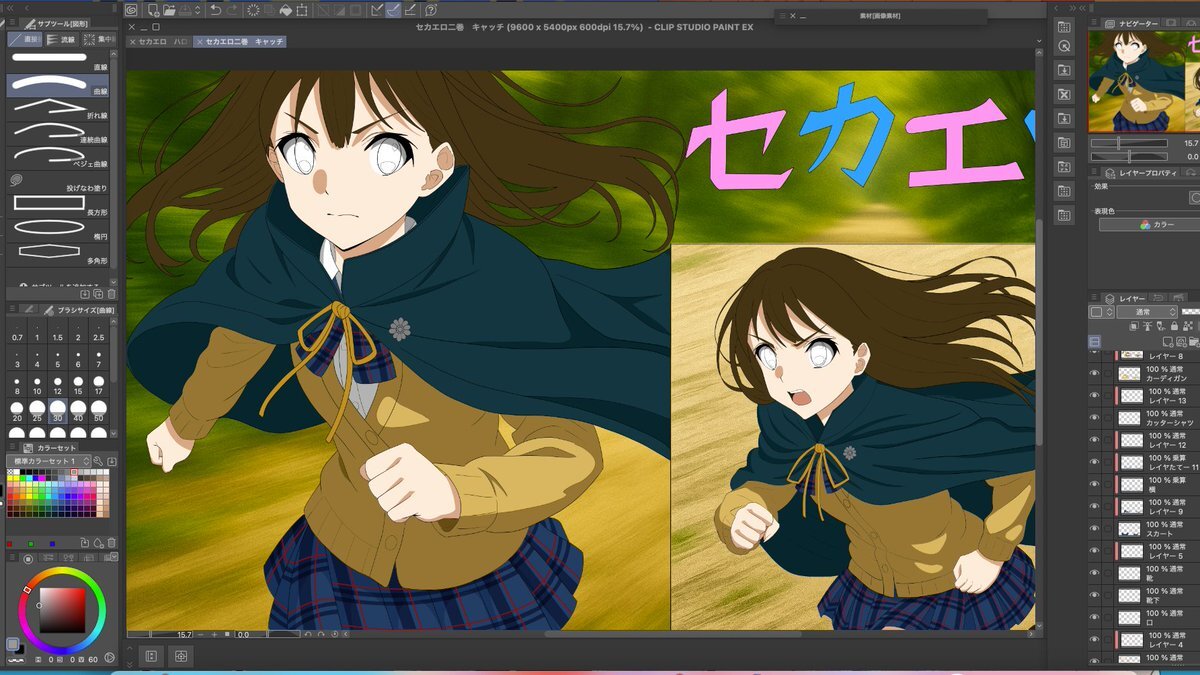Image resolution: width=1200 pixels, height=675 pixels.
Task: Toggle visibility of レイヤー 13
Action: 1094,394
